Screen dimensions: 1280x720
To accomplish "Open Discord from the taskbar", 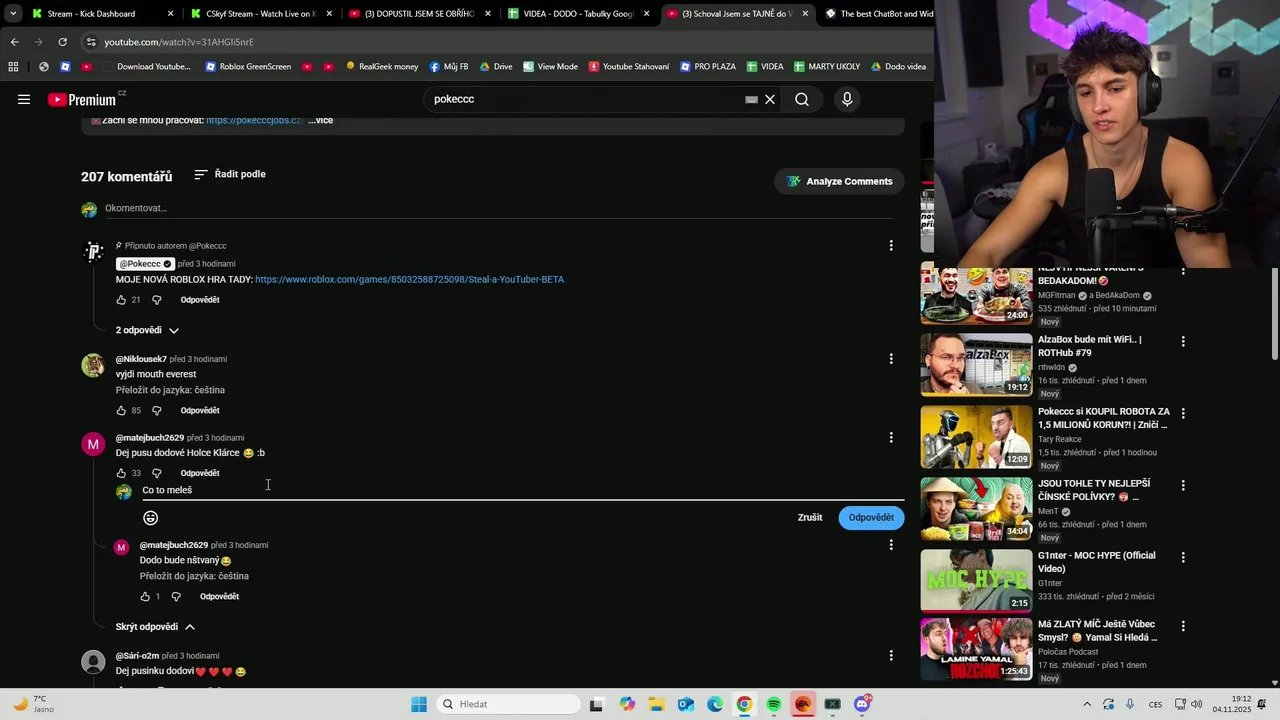I will pyautogui.click(x=862, y=704).
